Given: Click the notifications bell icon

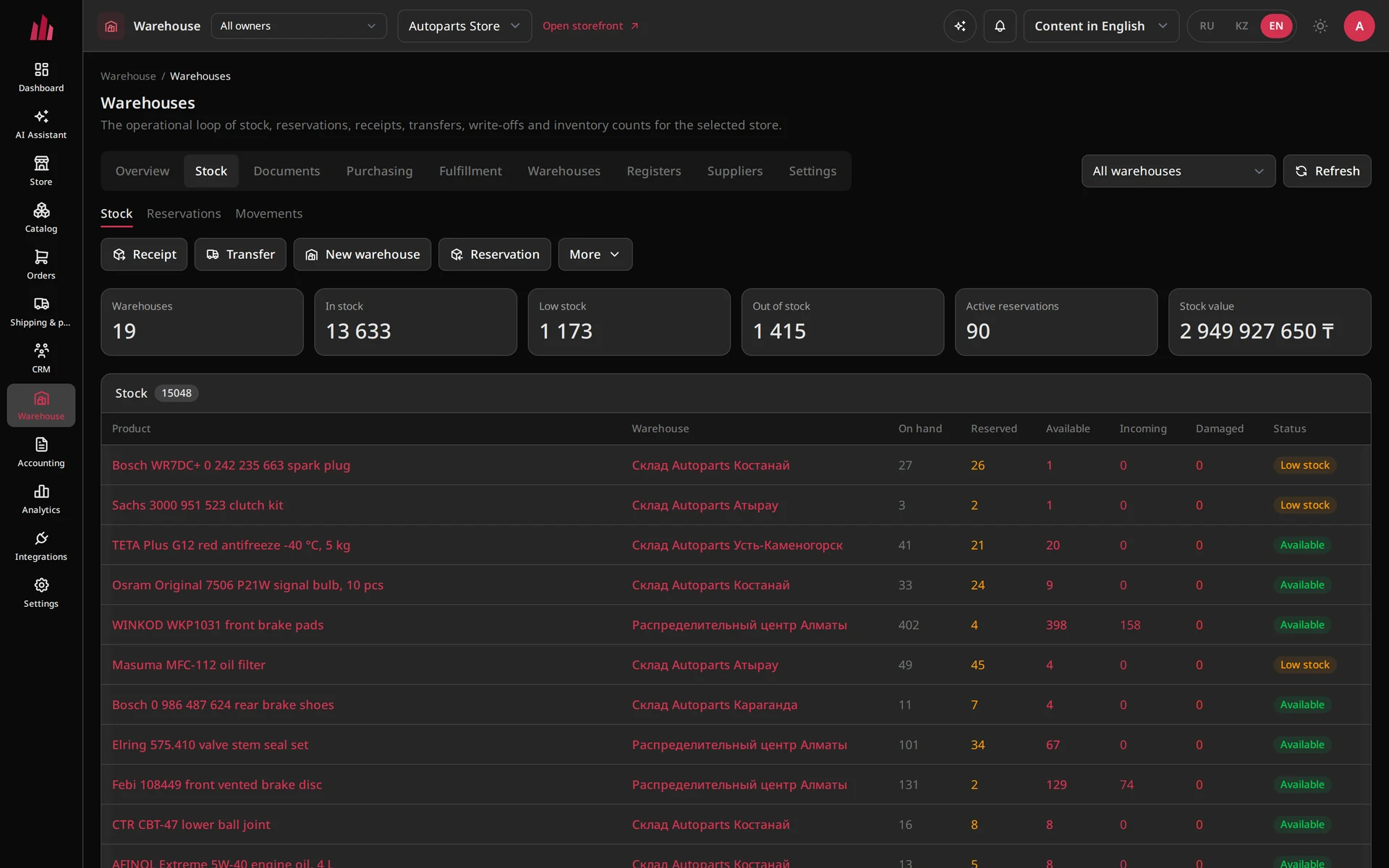Looking at the screenshot, I should (x=1000, y=26).
